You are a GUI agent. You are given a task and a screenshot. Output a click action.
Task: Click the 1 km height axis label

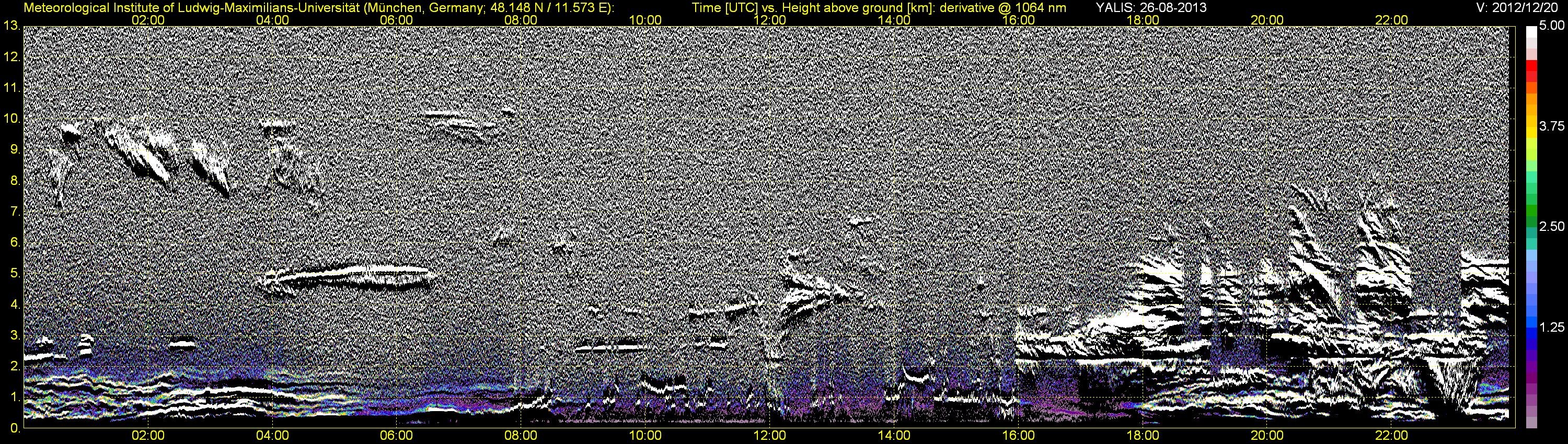tap(15, 397)
